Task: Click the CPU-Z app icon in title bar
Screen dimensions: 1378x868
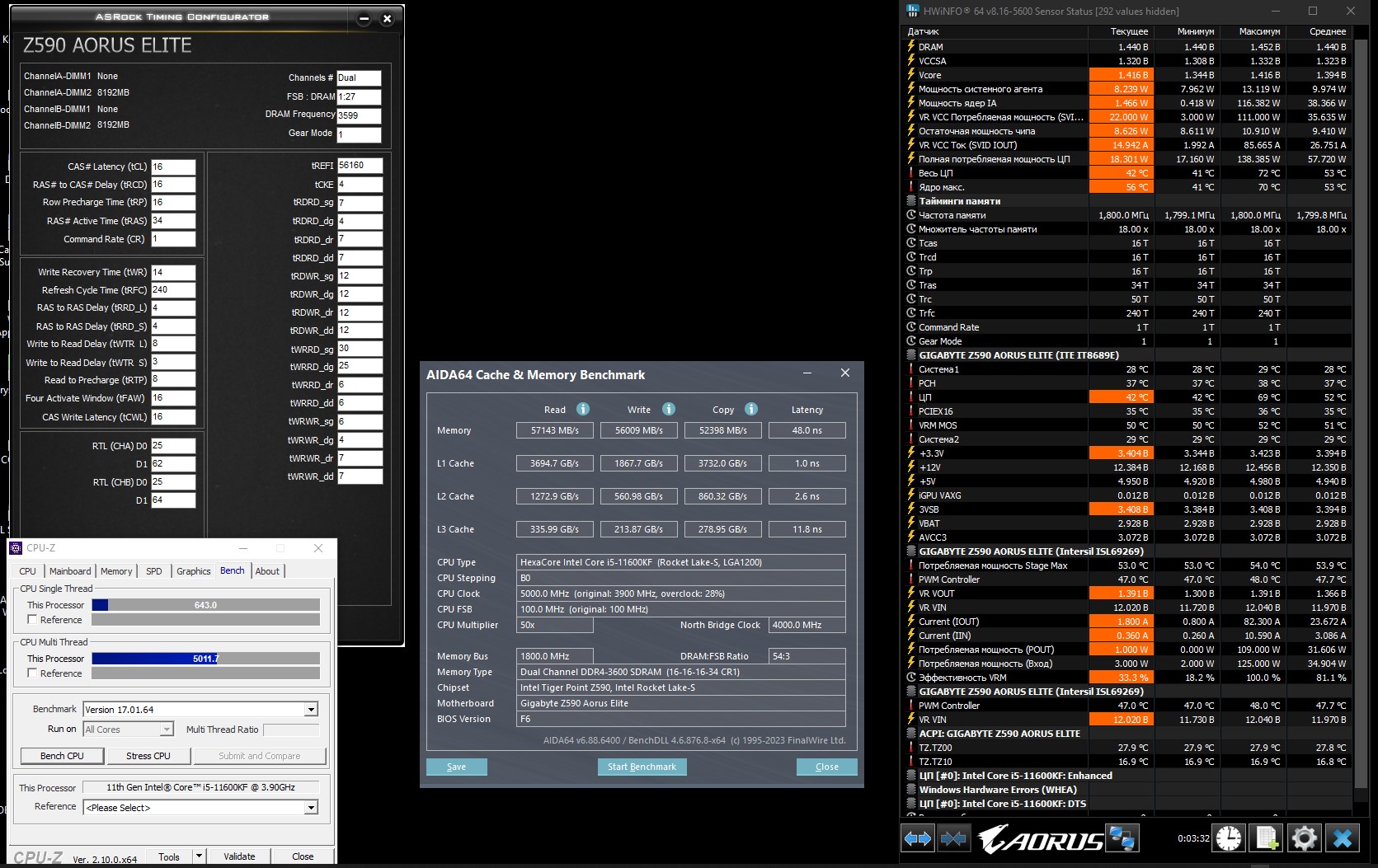Action: (x=16, y=548)
